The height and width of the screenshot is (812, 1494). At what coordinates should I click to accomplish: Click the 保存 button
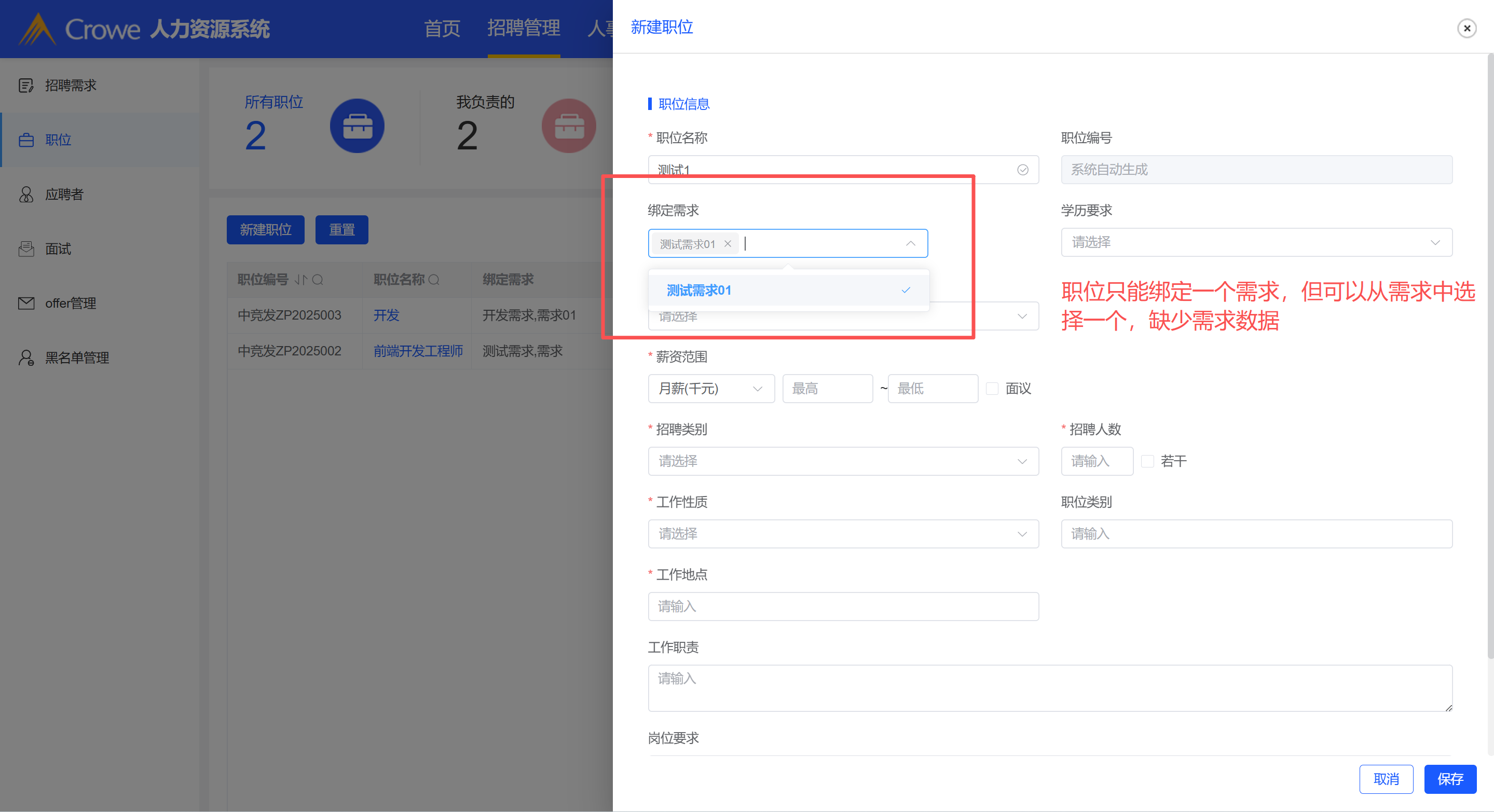[x=1449, y=778]
